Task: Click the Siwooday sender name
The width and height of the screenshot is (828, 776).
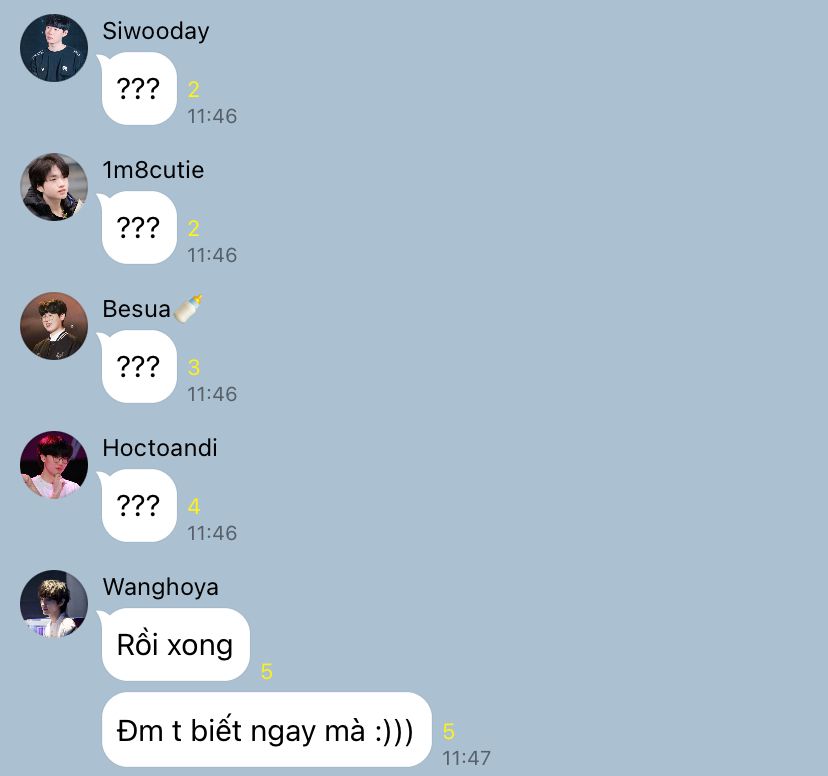Action: point(156,31)
